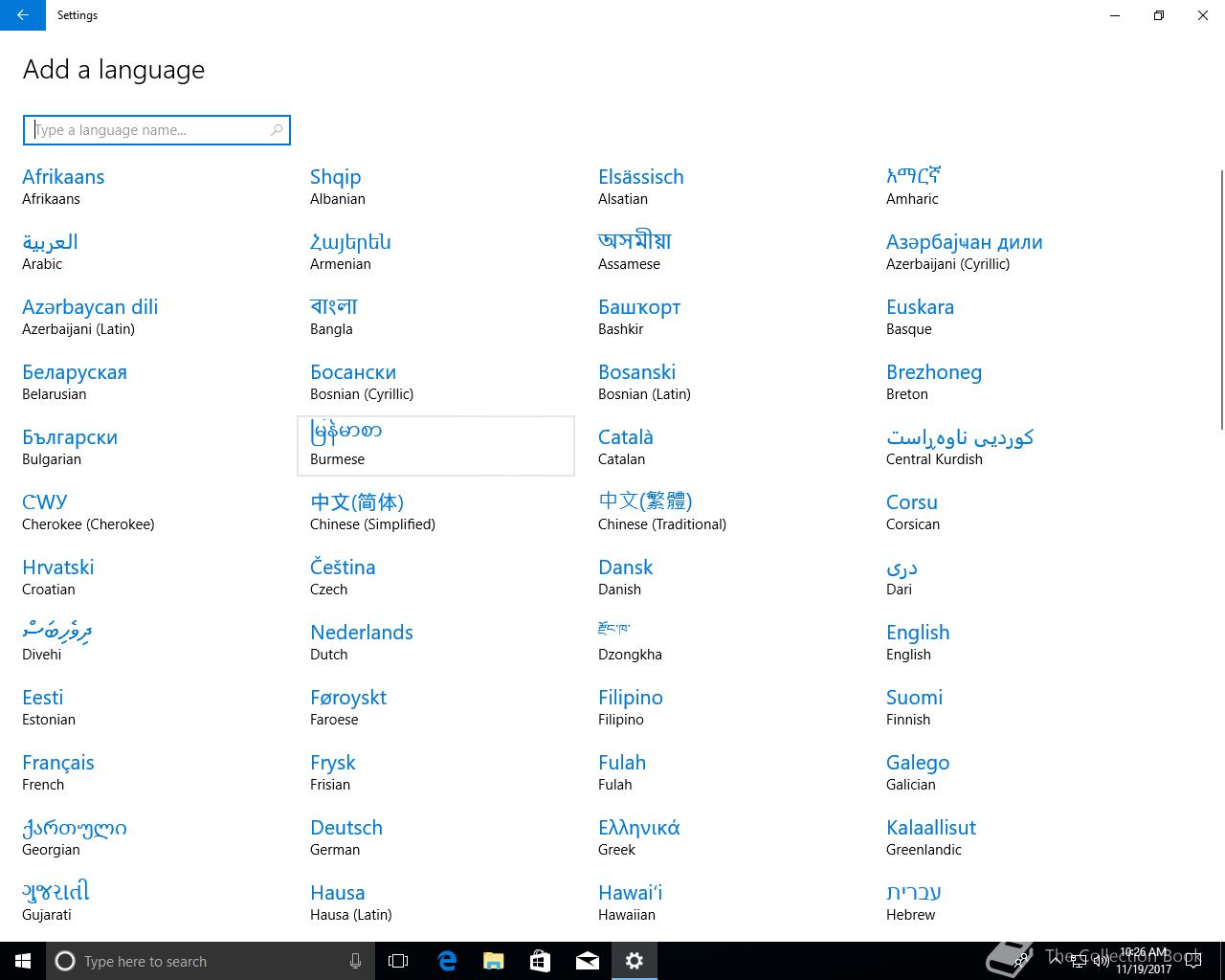Choose Basque (Euskara)
Screen dimensions: 1225x980
click(x=1012, y=317)
